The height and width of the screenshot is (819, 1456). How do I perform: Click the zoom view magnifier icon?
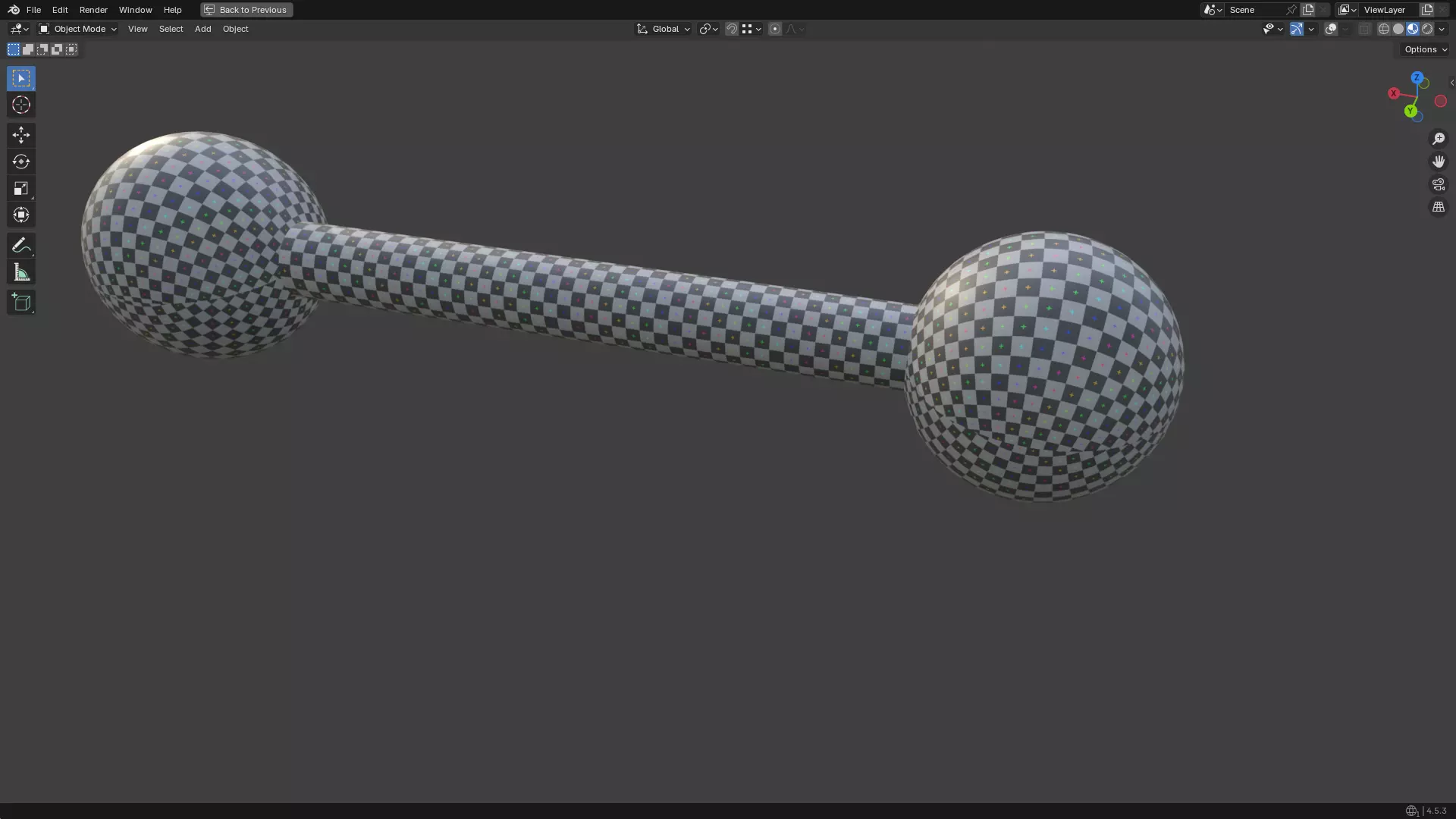pos(1439,139)
